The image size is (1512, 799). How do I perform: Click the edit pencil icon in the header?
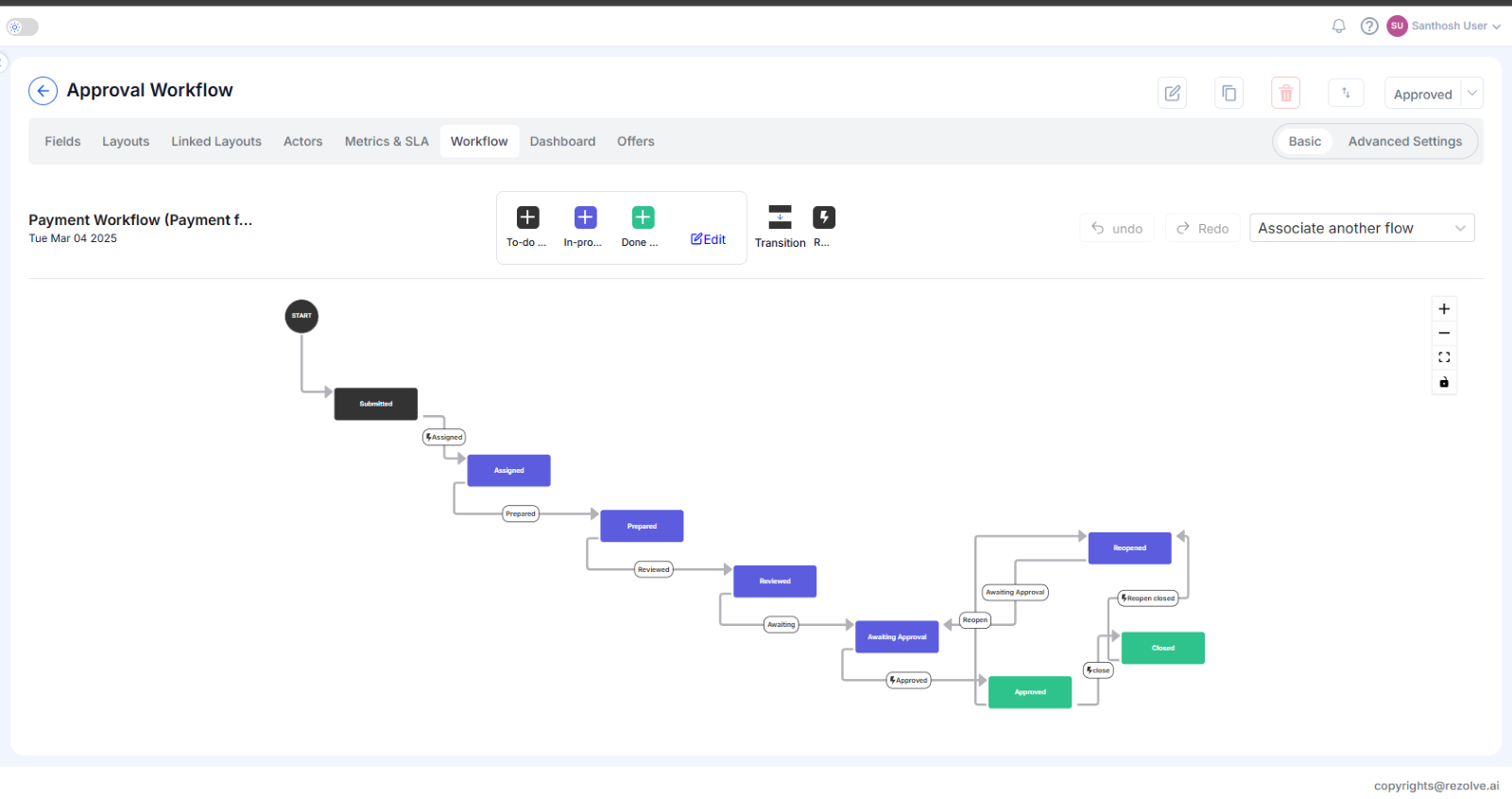(x=1173, y=93)
